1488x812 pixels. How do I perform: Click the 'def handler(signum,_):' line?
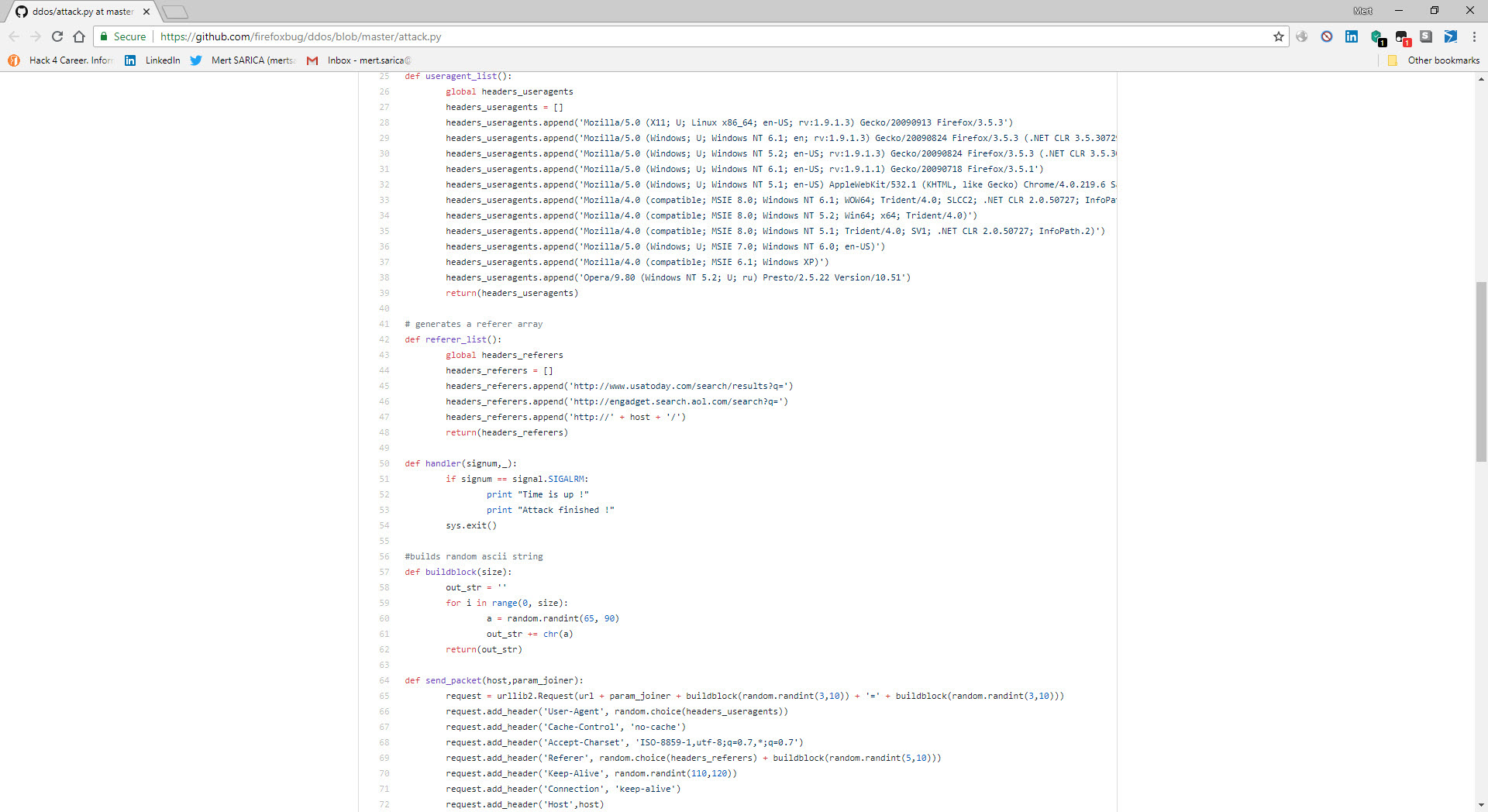tap(460, 463)
